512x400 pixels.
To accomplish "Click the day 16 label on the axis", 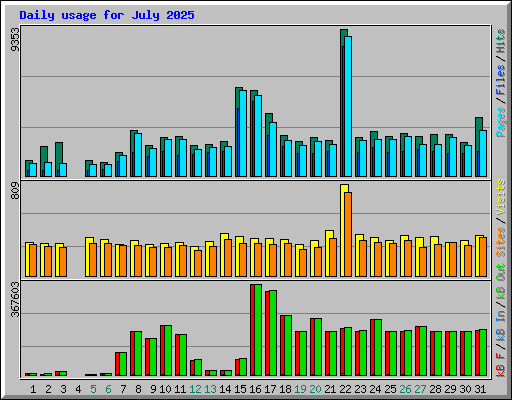I will point(255,389).
